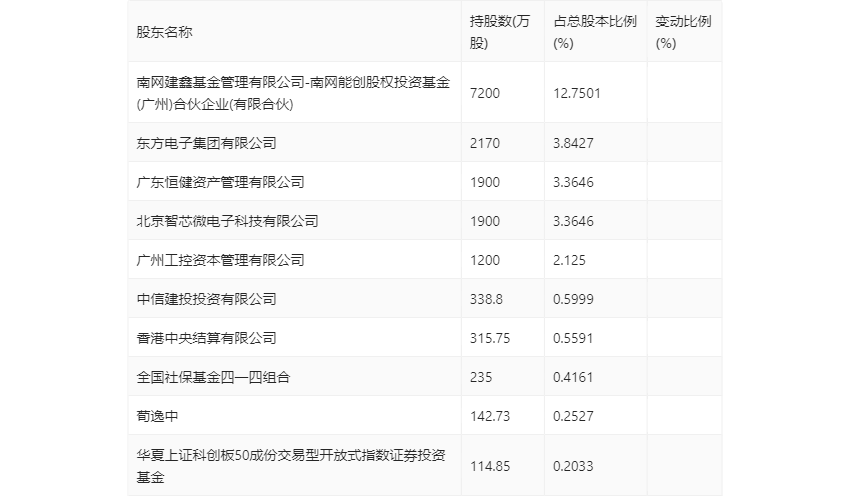The image size is (850, 496).
Task: Select the 235 holdings value
Action: [481, 377]
